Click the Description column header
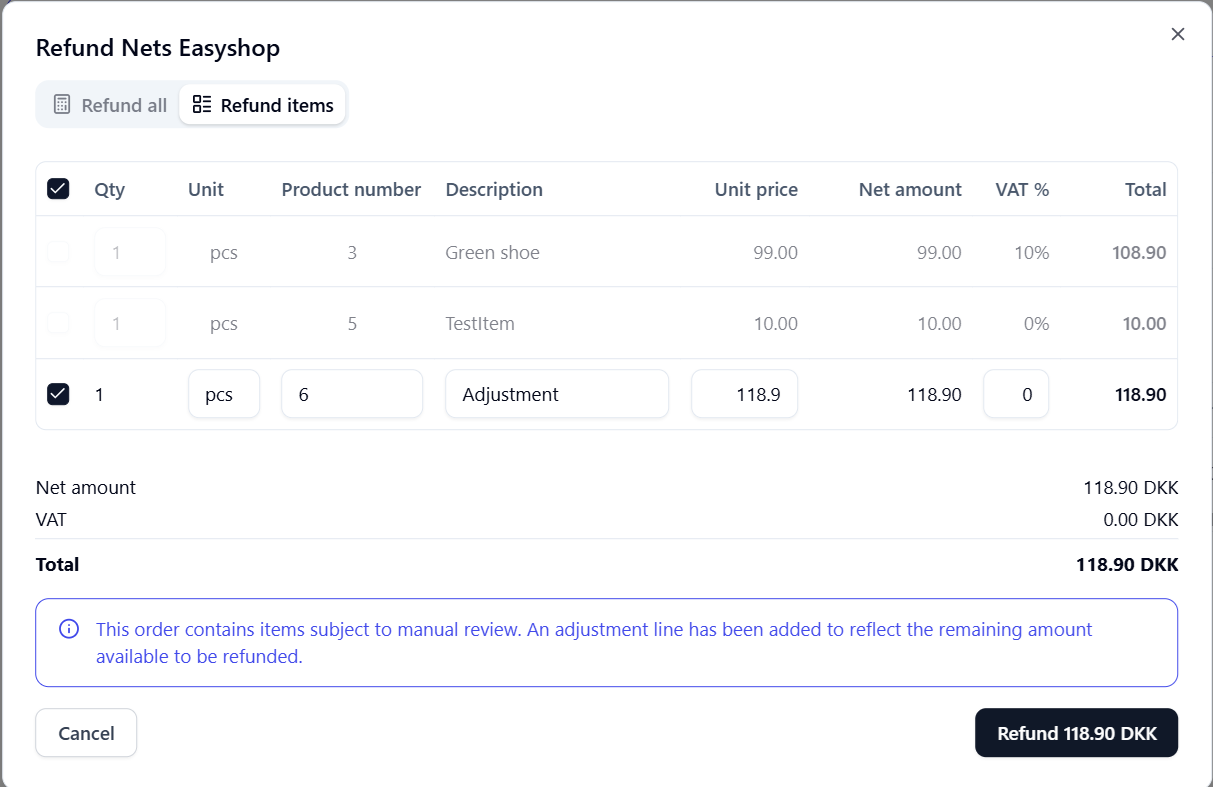 pyautogui.click(x=494, y=189)
